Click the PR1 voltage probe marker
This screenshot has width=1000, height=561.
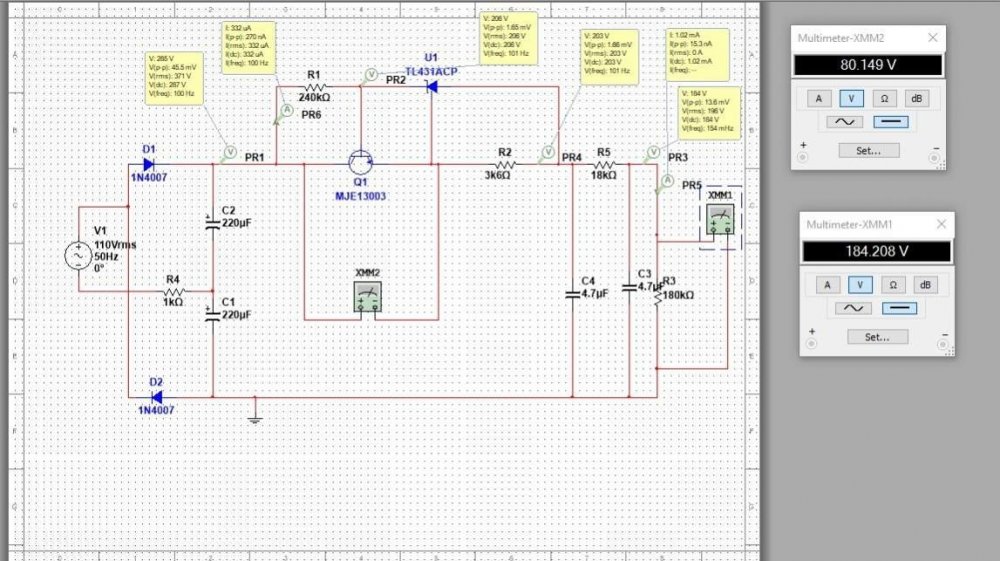228,152
